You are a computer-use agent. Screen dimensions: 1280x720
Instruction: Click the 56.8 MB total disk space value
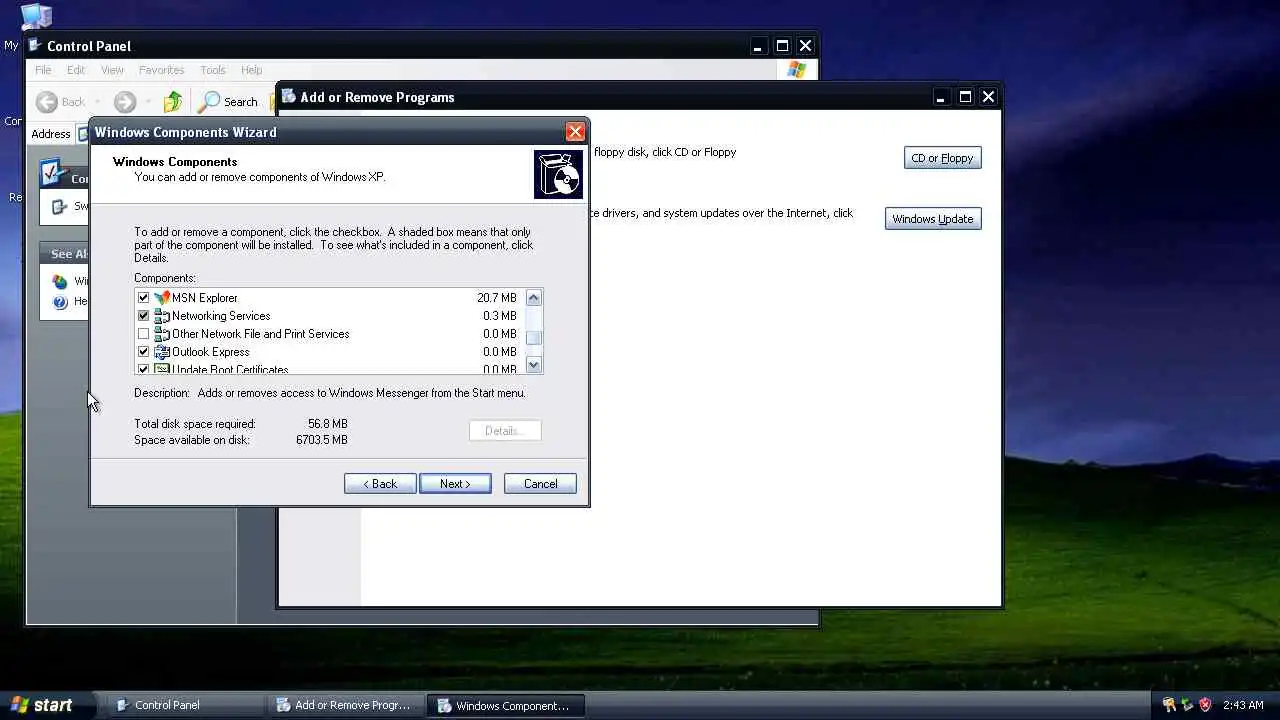[x=328, y=424]
